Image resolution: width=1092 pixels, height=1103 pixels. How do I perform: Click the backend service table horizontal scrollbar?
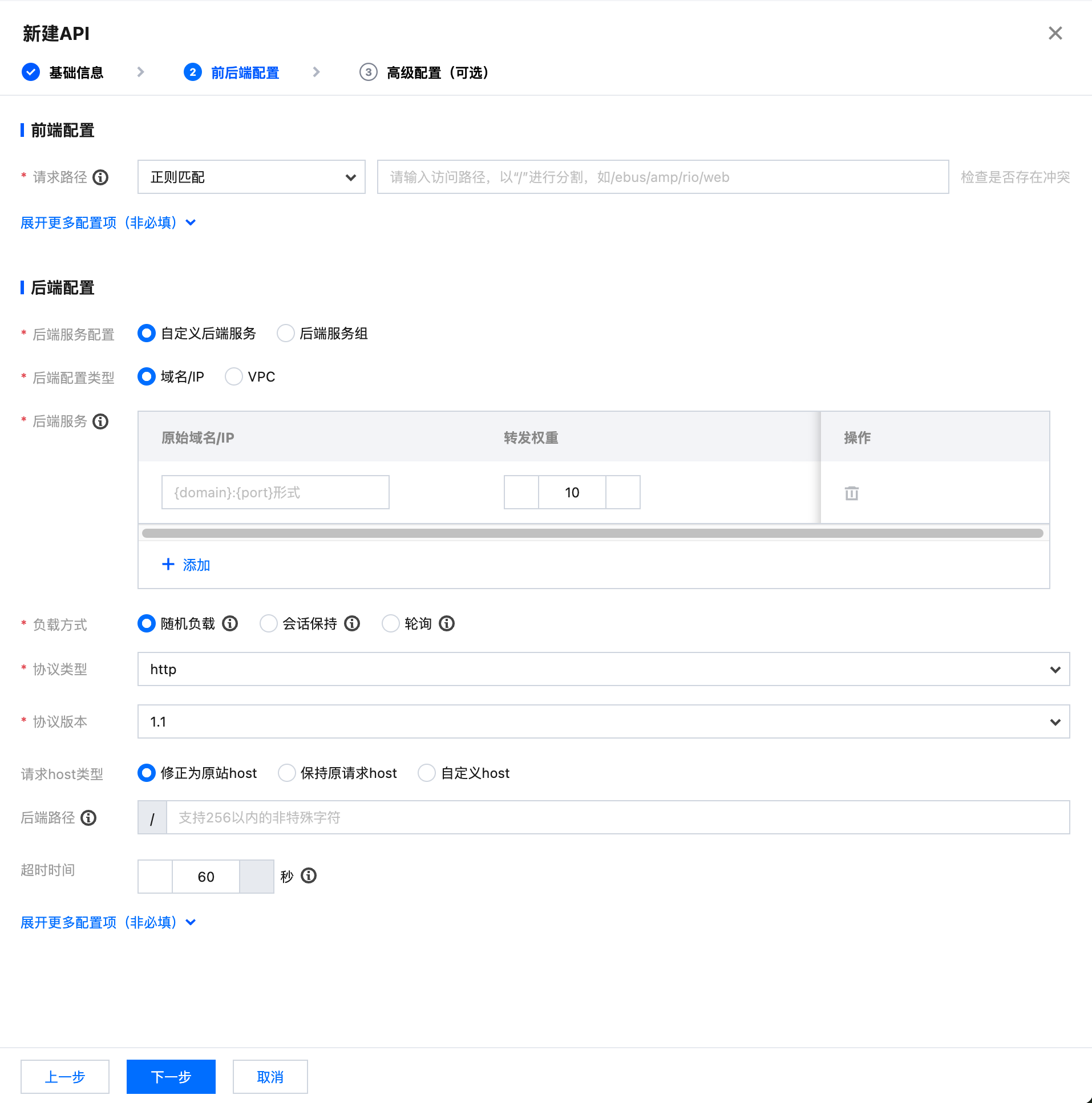[x=593, y=533]
